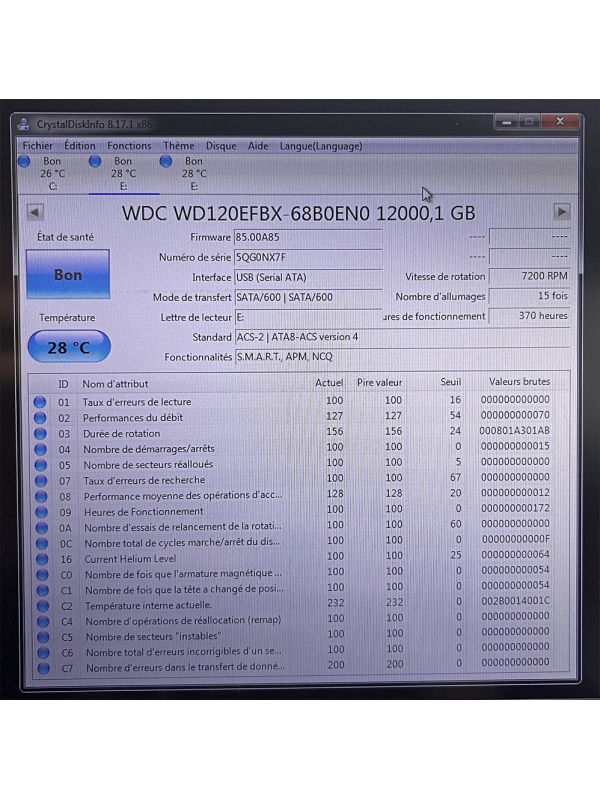Click the serial number field 5QG0NX7F
600x800 pixels.
308,257
